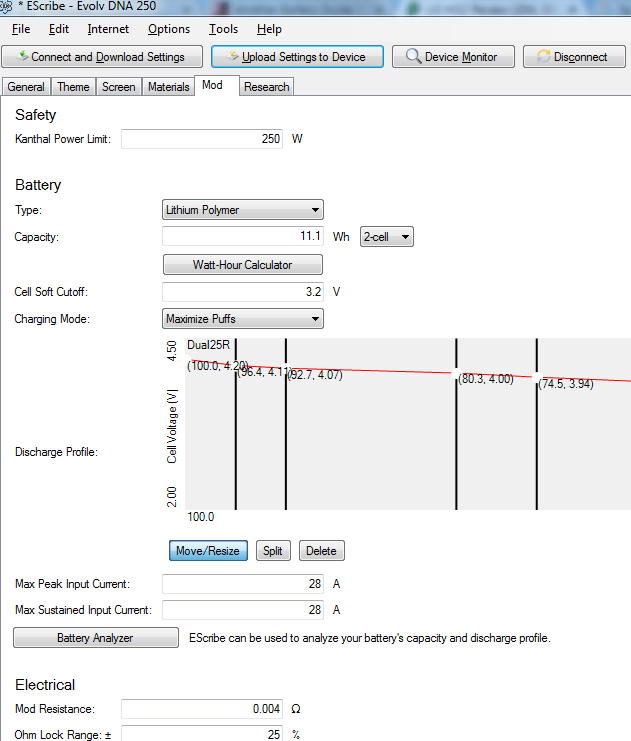The height and width of the screenshot is (741, 631).
Task: Expand the Charging Mode dropdown
Action: (x=243, y=319)
